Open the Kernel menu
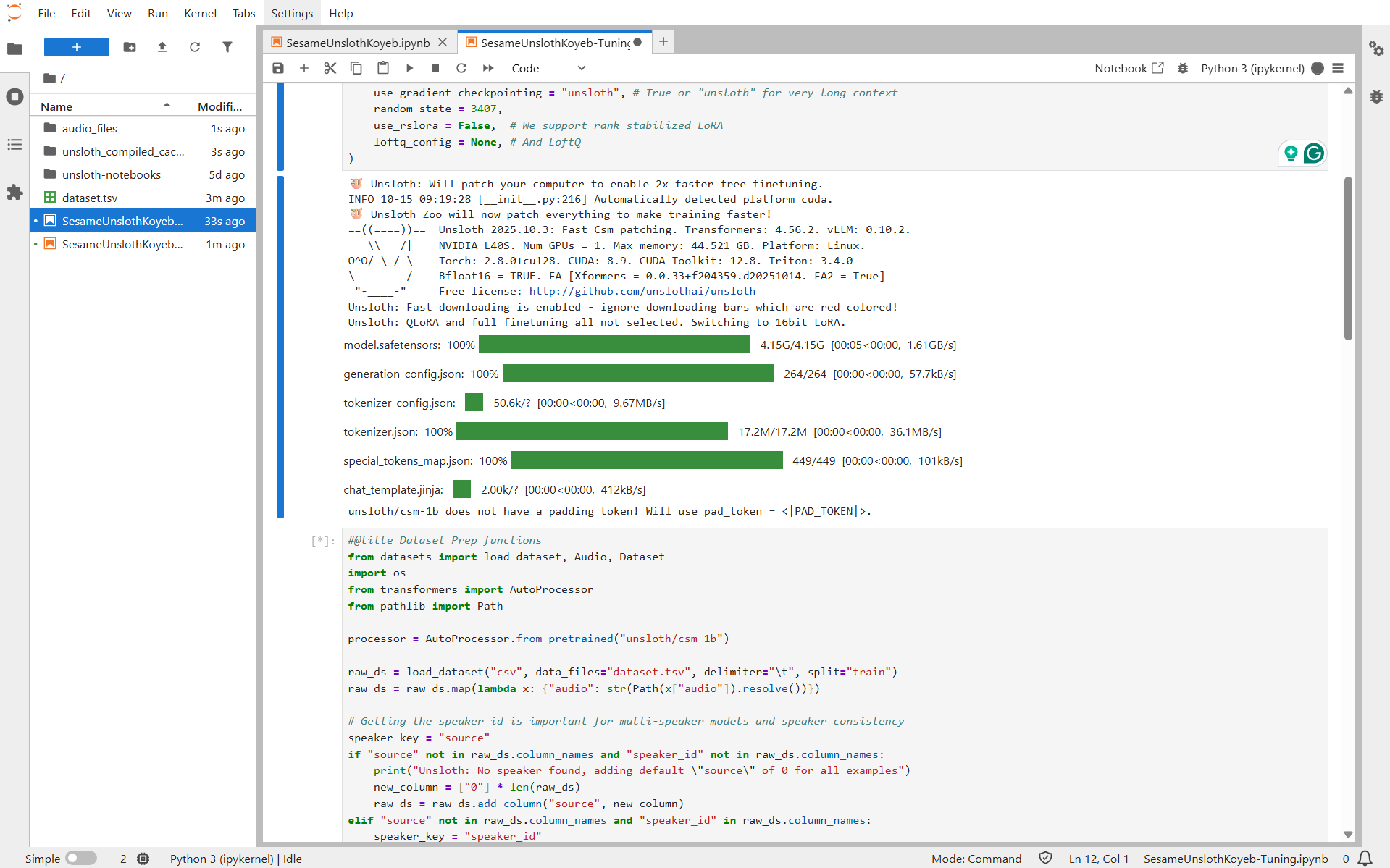1390x868 pixels. (200, 12)
